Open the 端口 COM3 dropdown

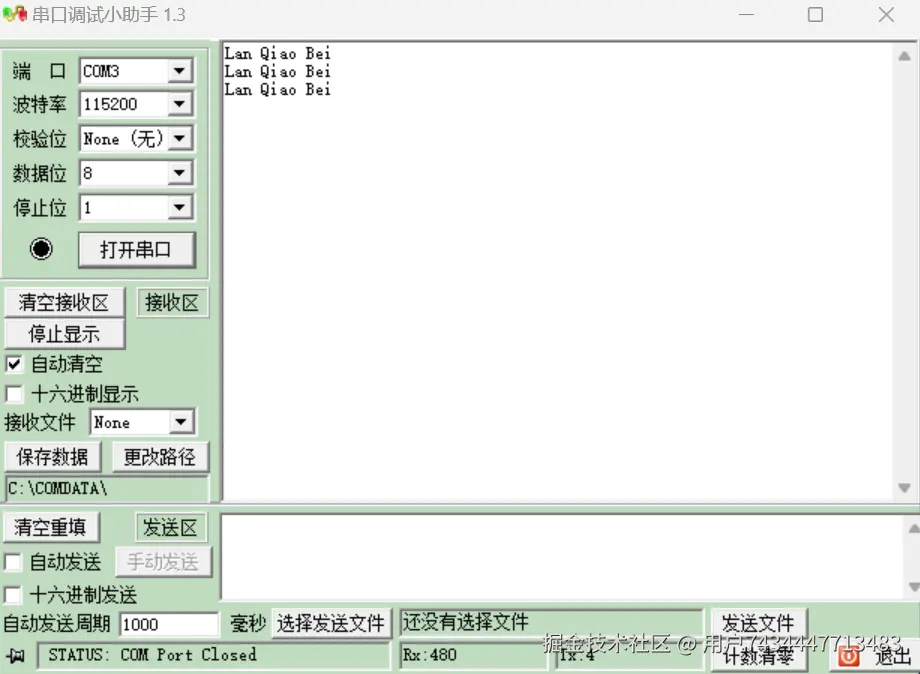180,71
